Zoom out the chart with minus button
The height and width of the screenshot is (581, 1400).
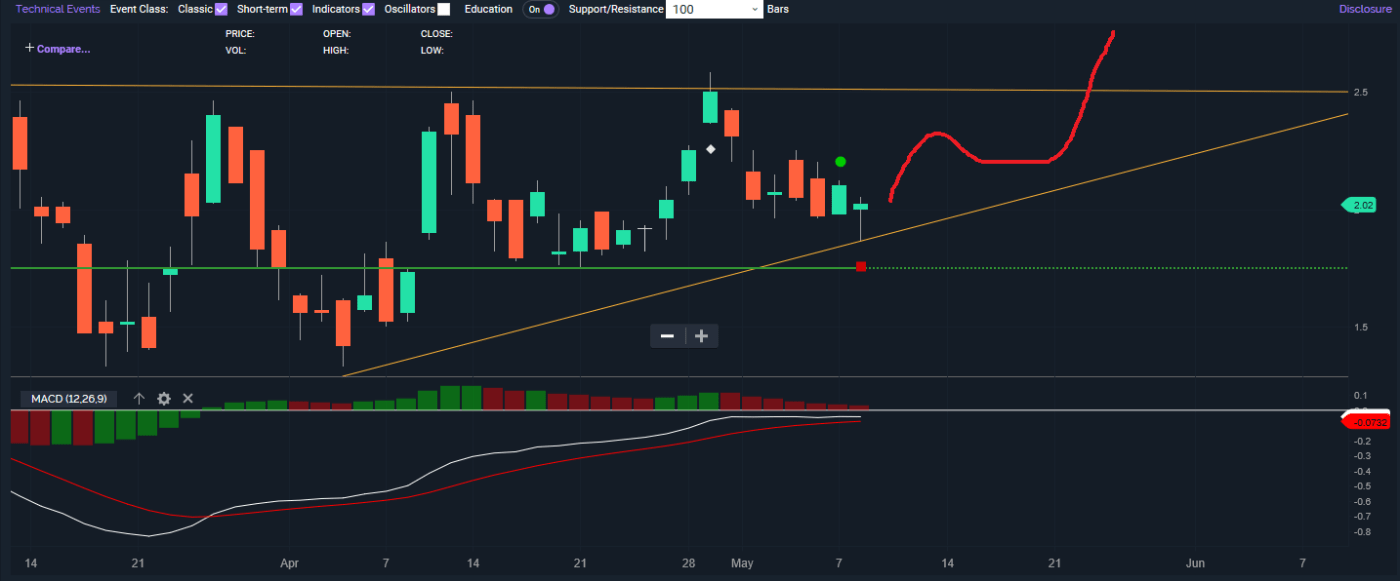[667, 336]
